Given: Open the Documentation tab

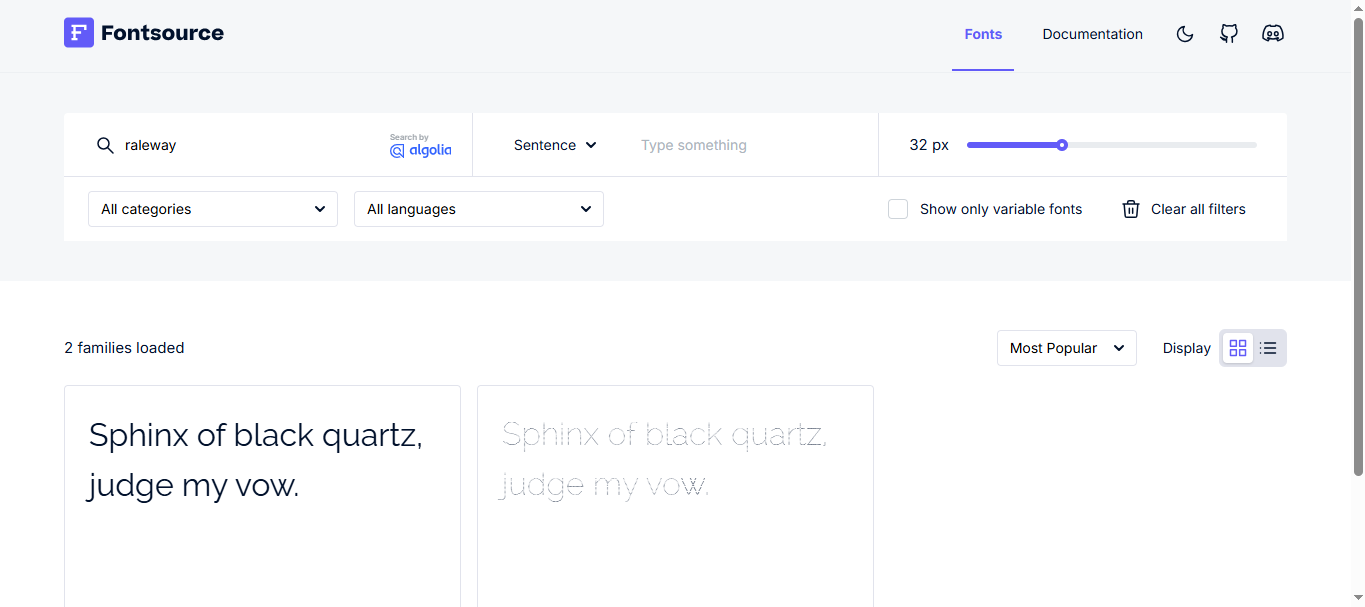Looking at the screenshot, I should coord(1092,34).
